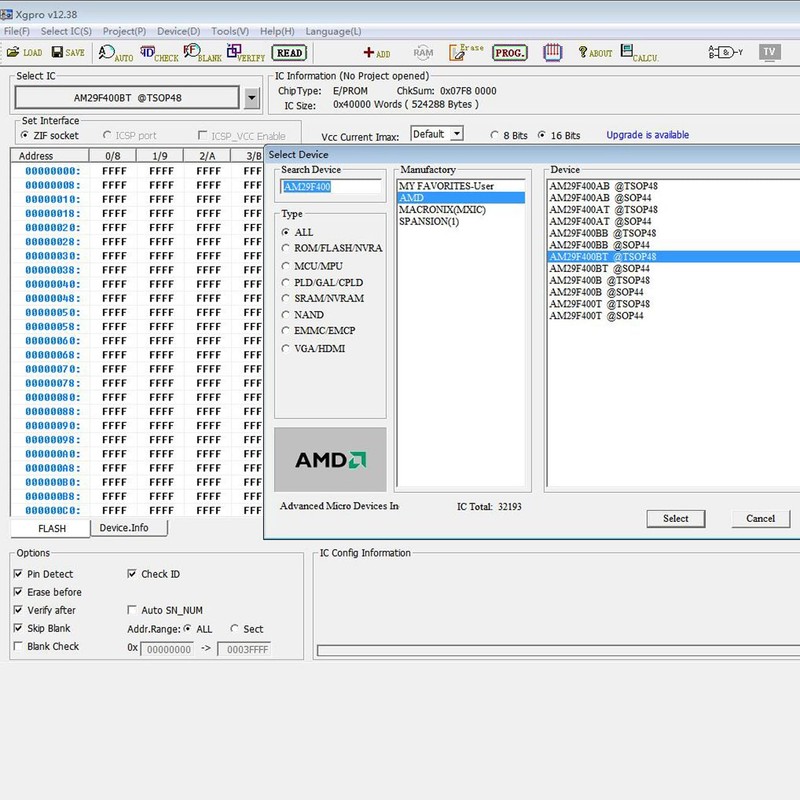Select the MCU/MPU type radio button
The width and height of the screenshot is (800, 800).
[x=285, y=266]
